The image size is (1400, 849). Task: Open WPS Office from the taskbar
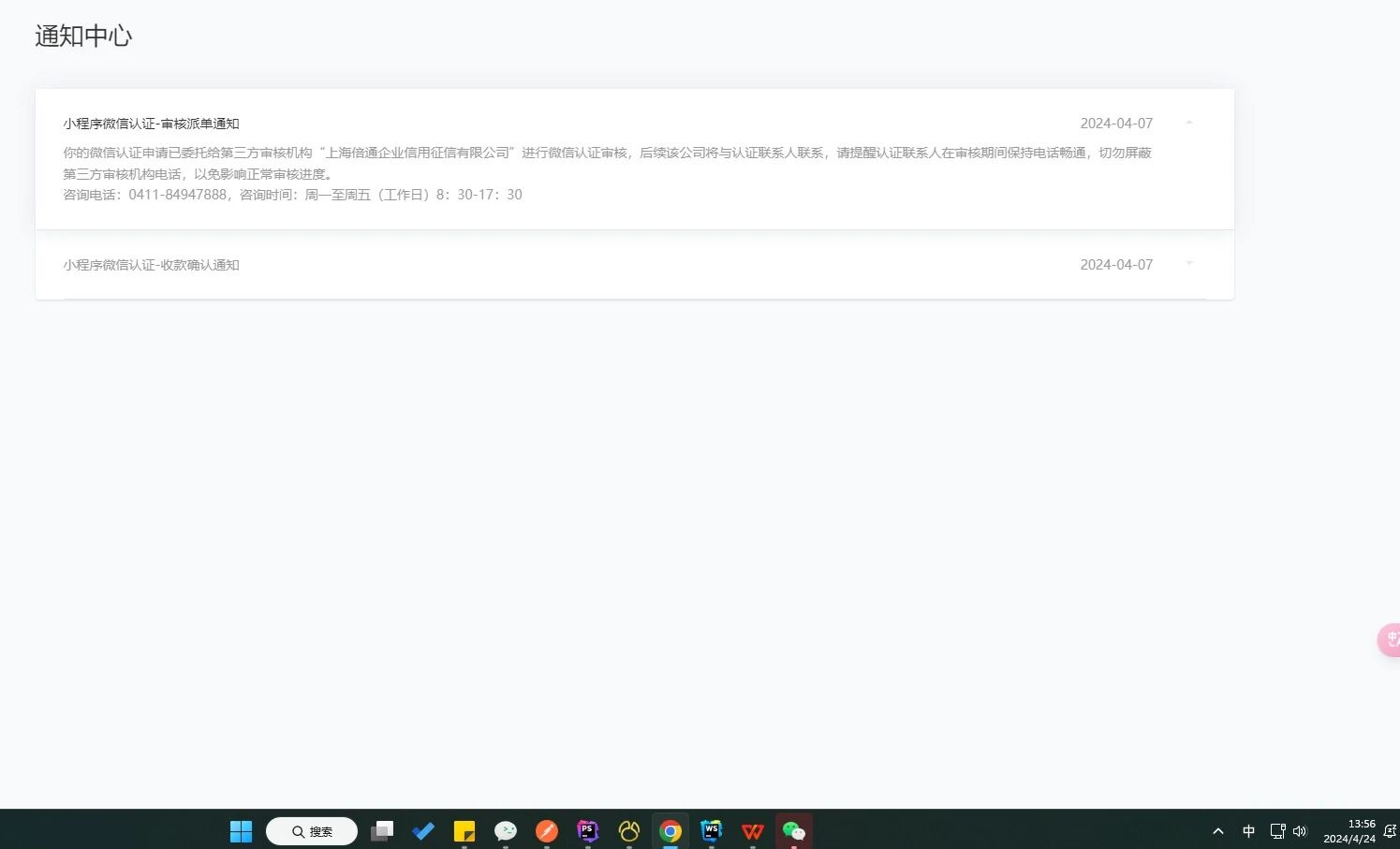pyautogui.click(x=753, y=831)
